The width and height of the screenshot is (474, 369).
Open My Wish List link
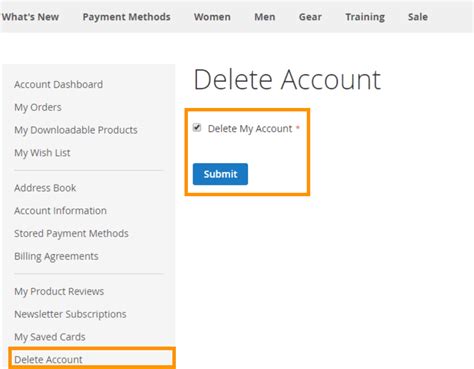coord(42,153)
